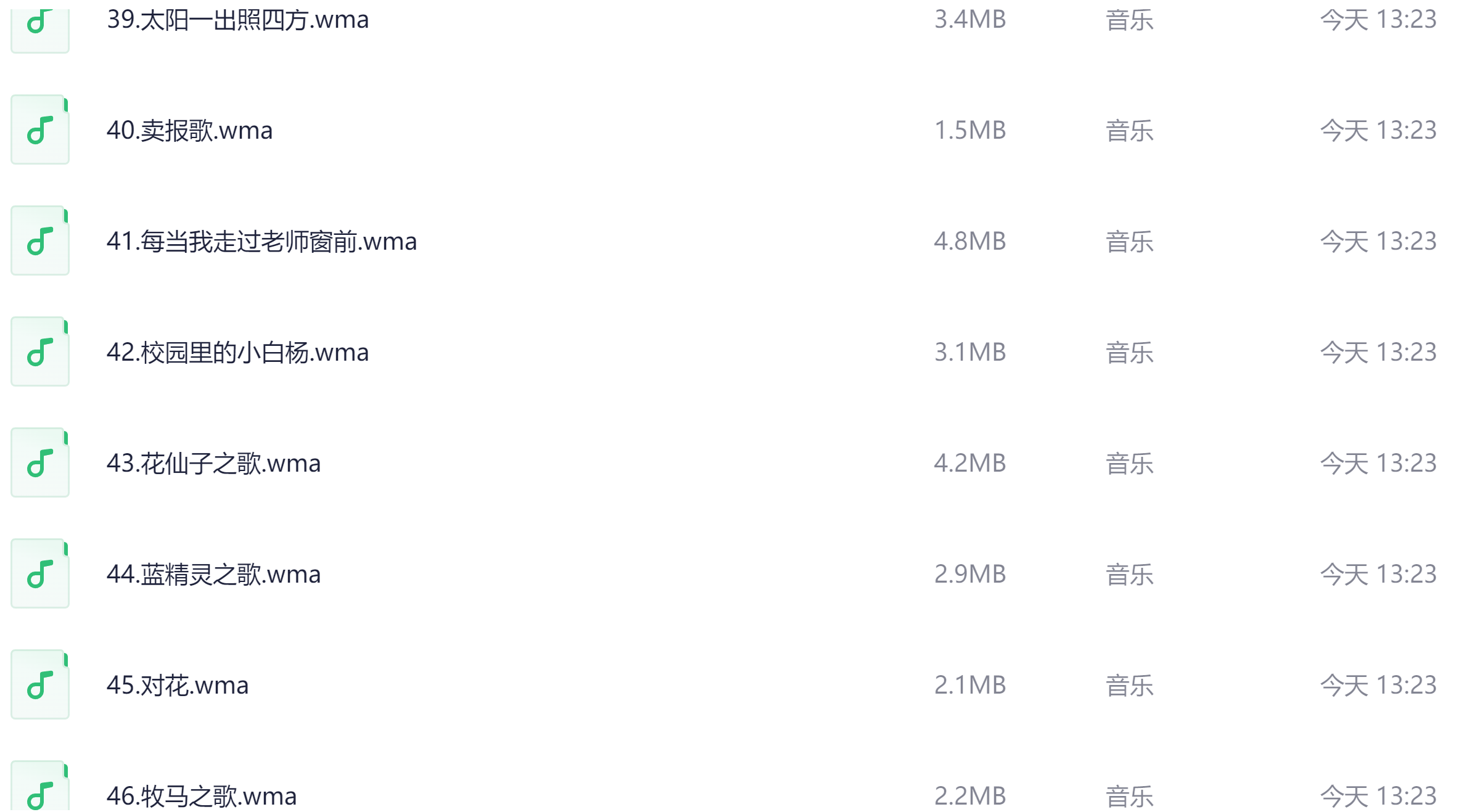Open 45.对花.wma by its name

point(178,686)
